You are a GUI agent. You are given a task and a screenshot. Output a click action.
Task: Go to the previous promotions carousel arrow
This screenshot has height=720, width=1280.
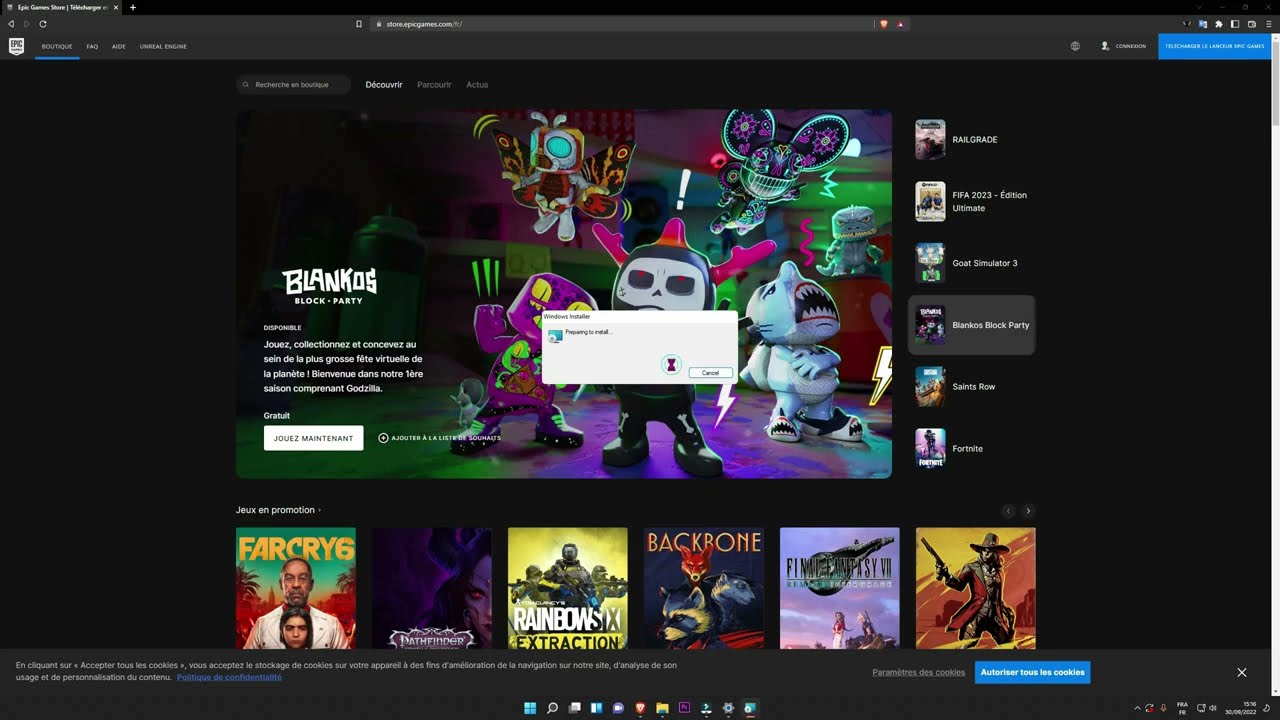(1008, 511)
